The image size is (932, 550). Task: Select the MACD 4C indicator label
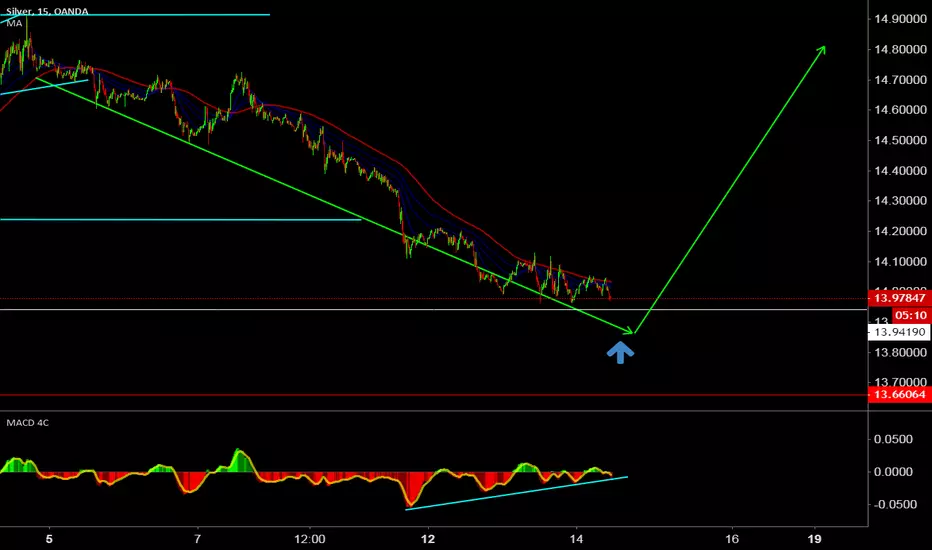pyautogui.click(x=27, y=423)
